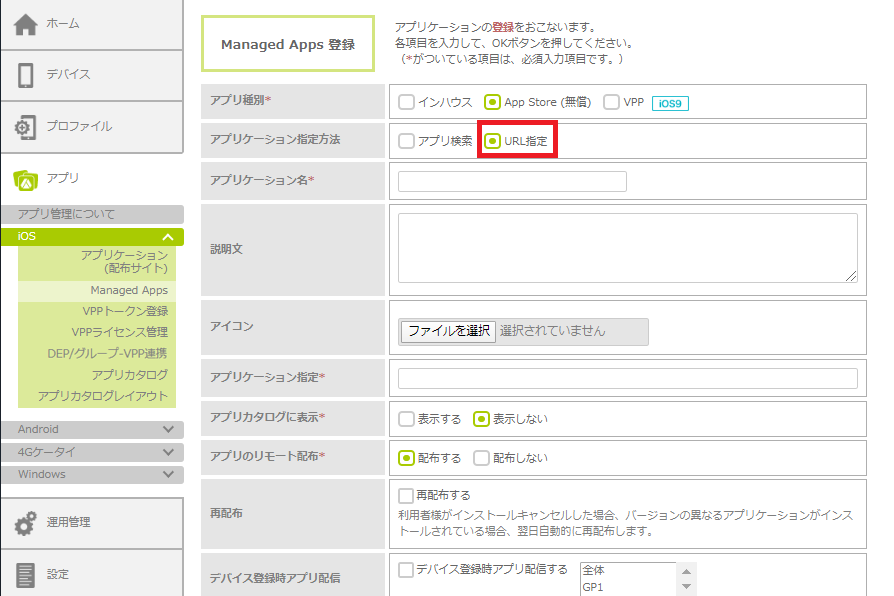Open Managed Apps in the sidebar
This screenshot has width=894, height=596.
point(129,290)
